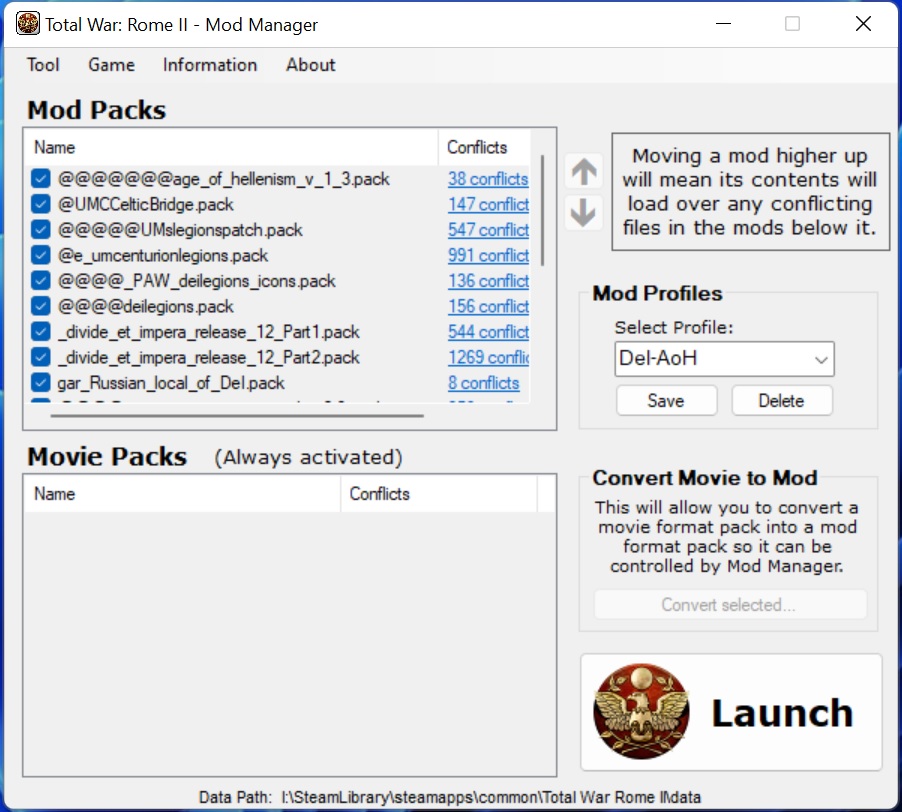The height and width of the screenshot is (812, 902).
Task: Move selected mod down with arrow
Action: pyautogui.click(x=584, y=213)
